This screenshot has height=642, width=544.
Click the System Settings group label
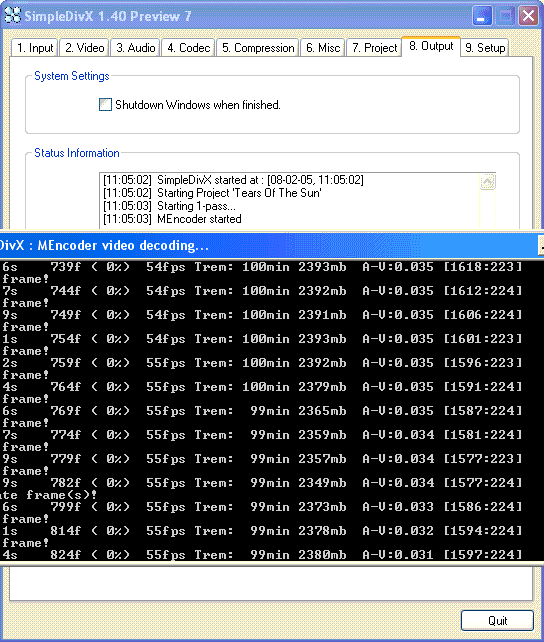click(x=72, y=76)
